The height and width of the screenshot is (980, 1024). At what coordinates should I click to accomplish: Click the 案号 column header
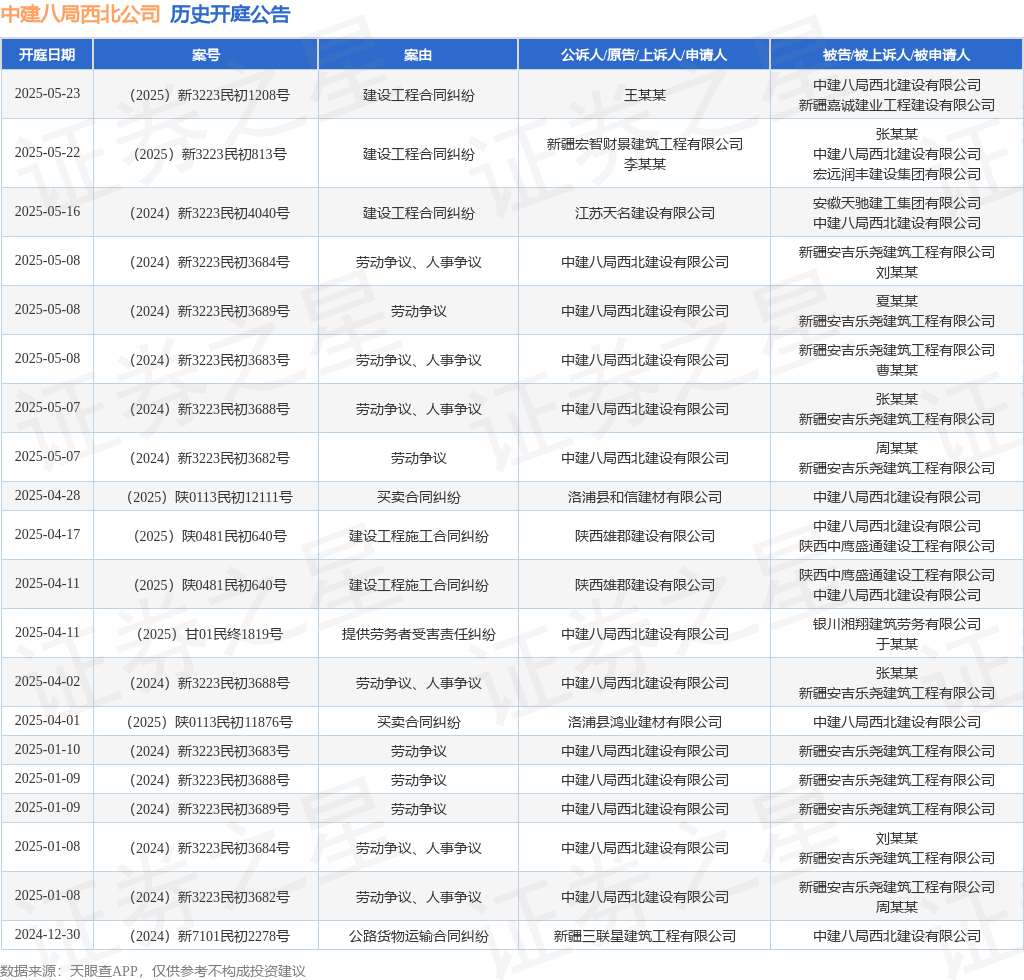click(x=206, y=55)
